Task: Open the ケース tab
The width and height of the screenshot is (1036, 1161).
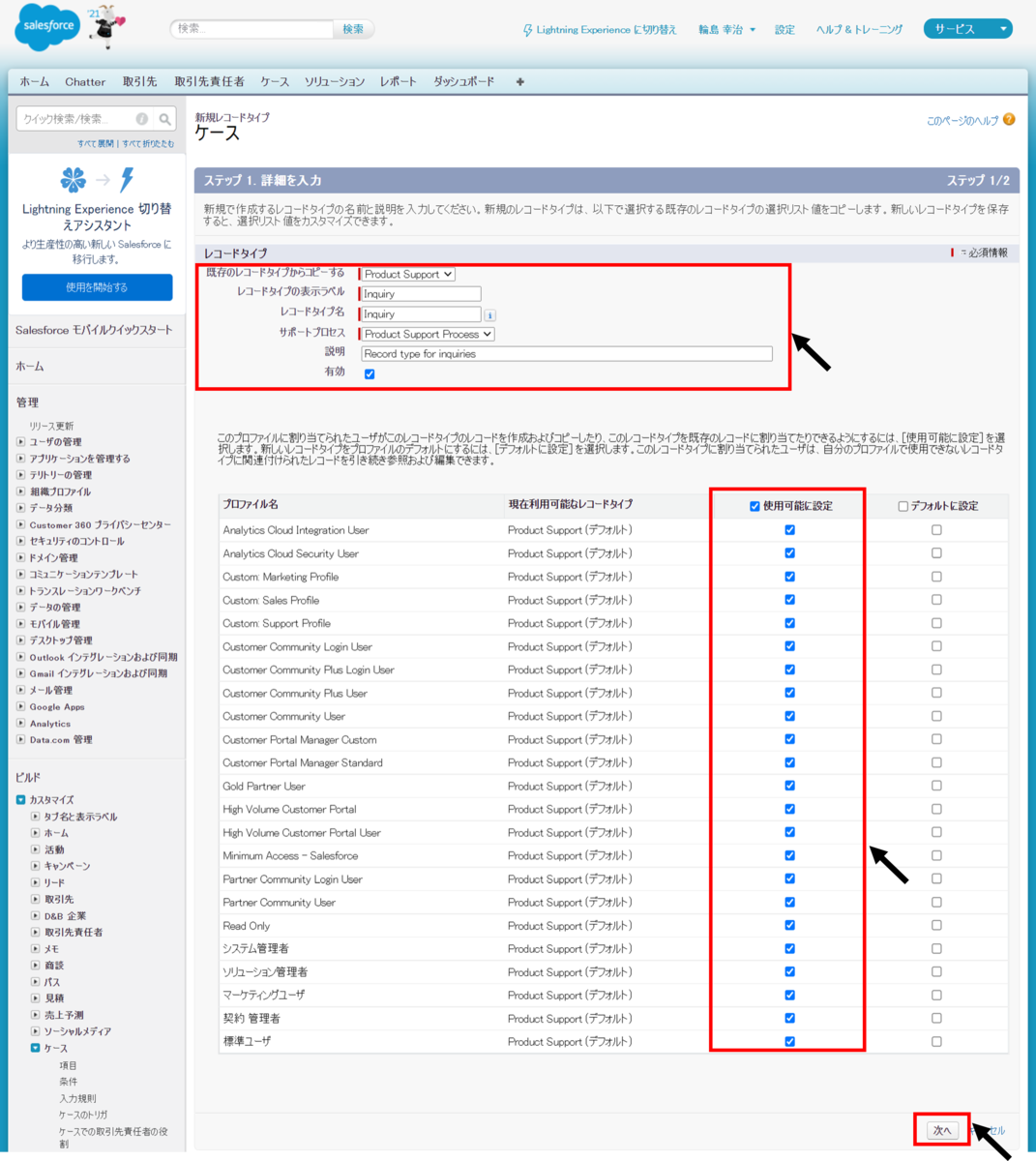Action: pyautogui.click(x=275, y=82)
